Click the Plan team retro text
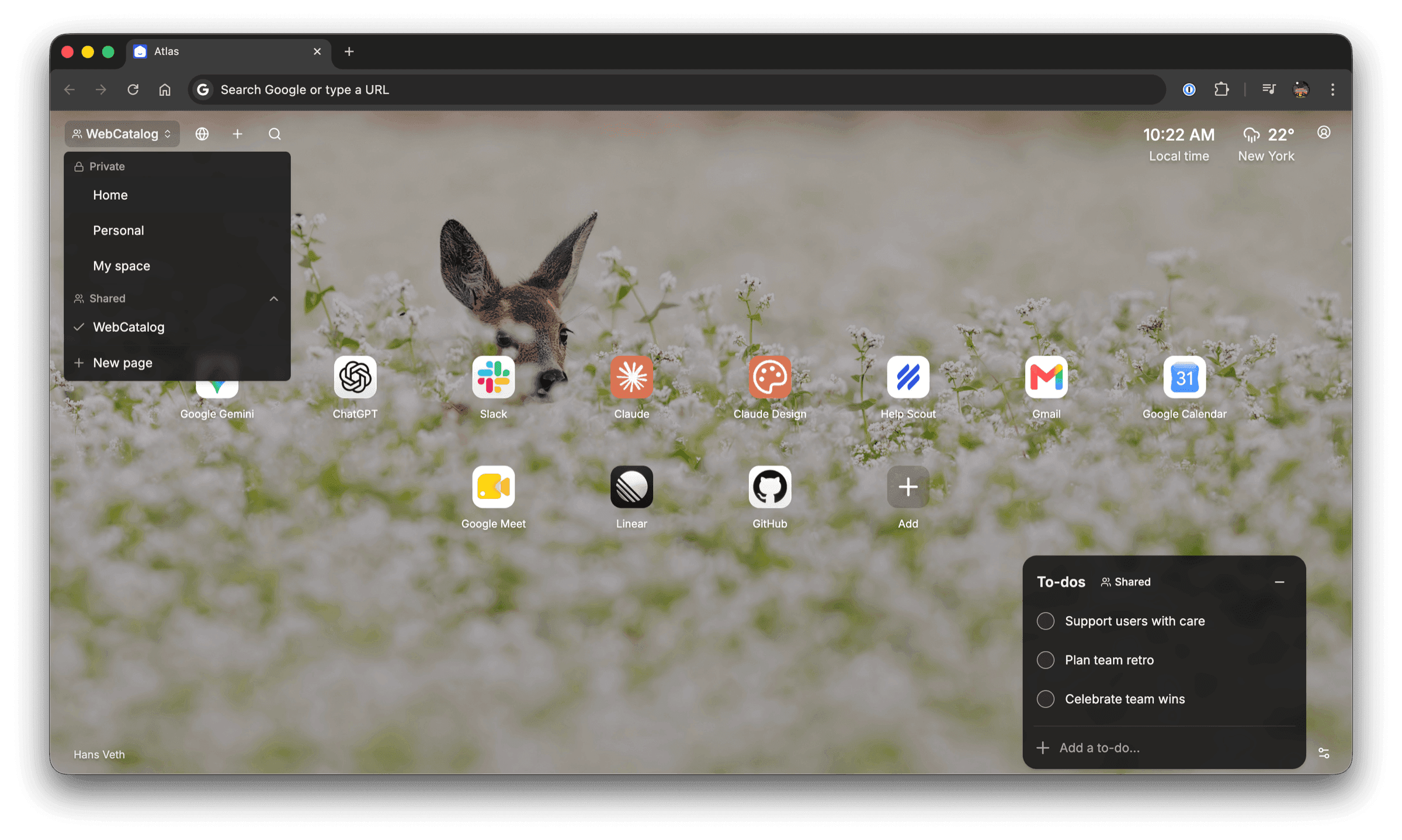Screen dimensions: 1402x840 click(1109, 659)
